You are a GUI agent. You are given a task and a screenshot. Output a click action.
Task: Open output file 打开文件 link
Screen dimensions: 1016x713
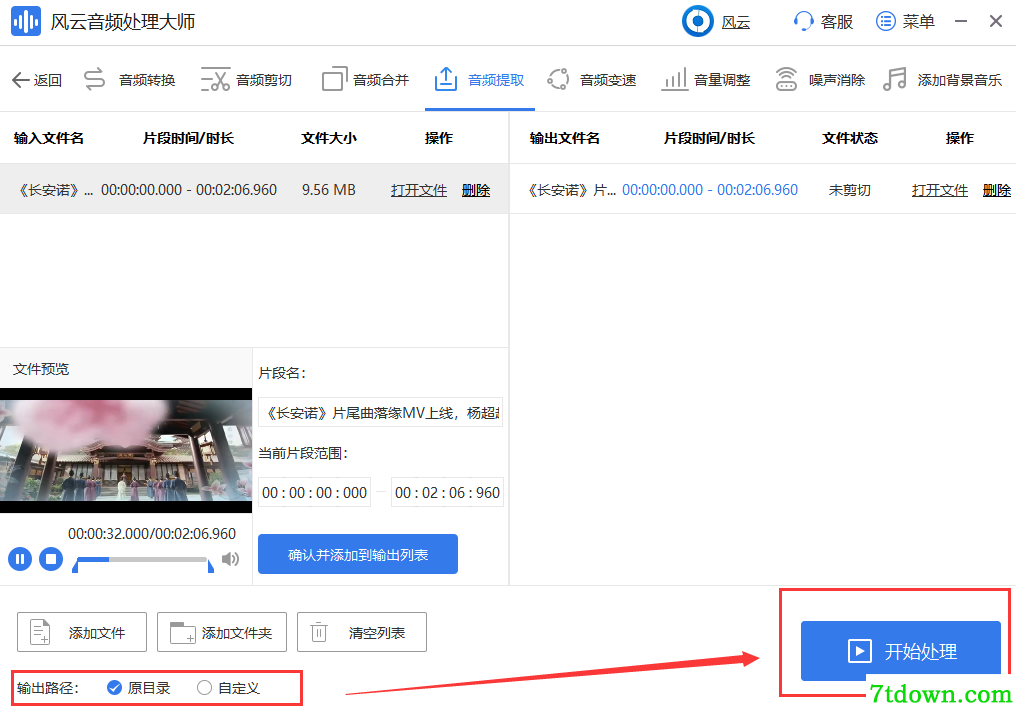(940, 190)
